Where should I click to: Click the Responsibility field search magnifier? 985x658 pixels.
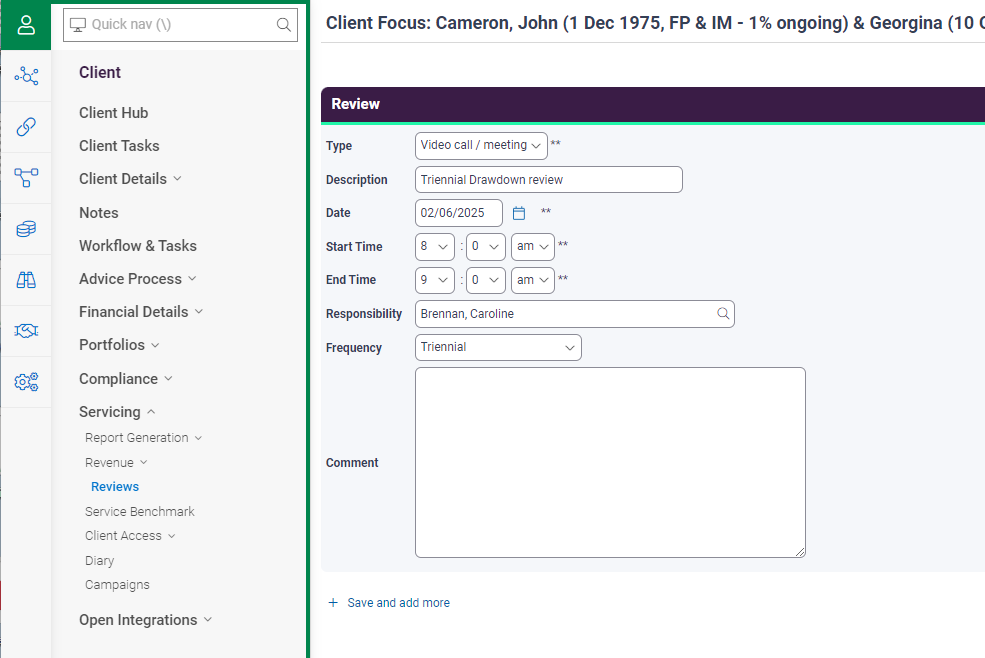pyautogui.click(x=723, y=314)
